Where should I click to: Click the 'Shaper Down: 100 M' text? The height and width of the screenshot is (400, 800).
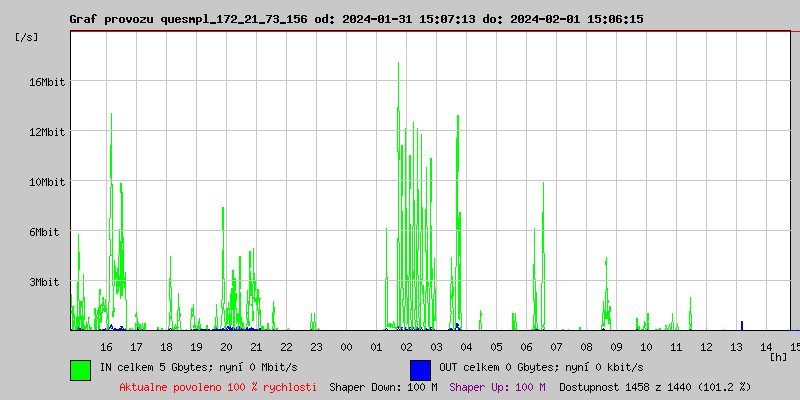[x=383, y=386]
